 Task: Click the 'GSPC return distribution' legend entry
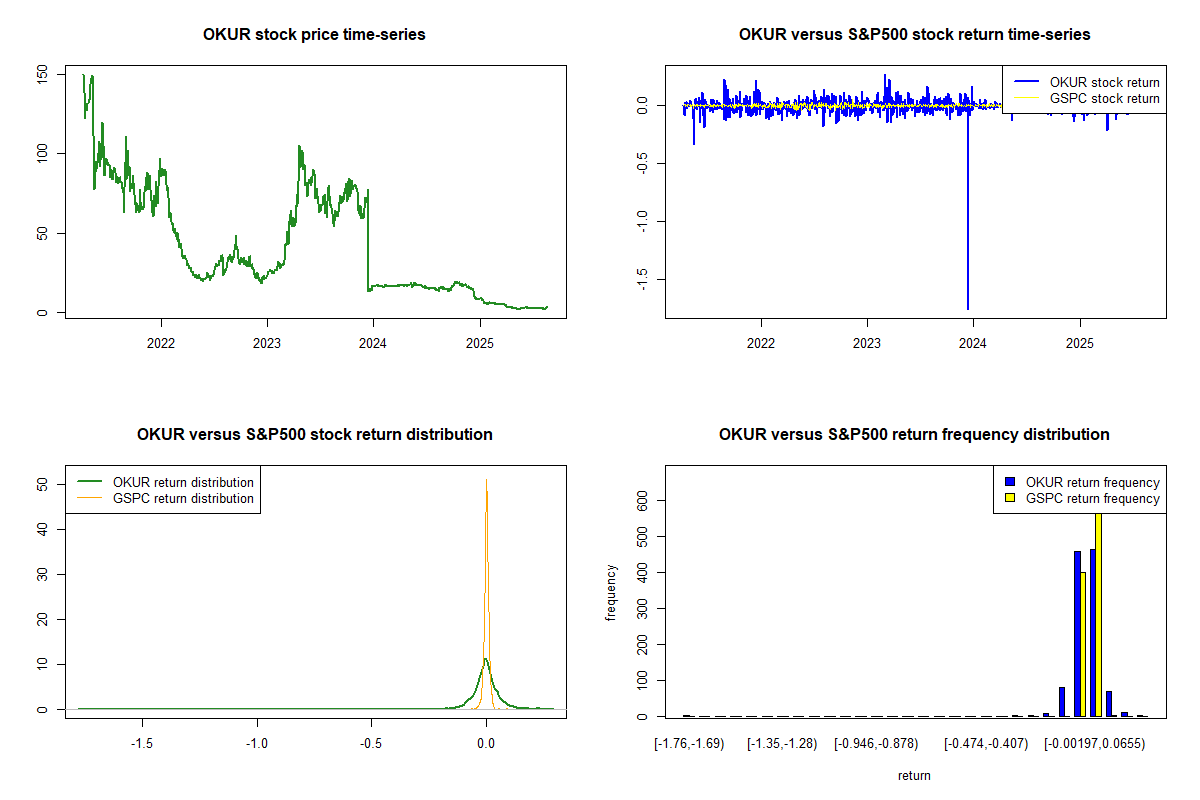pos(183,498)
